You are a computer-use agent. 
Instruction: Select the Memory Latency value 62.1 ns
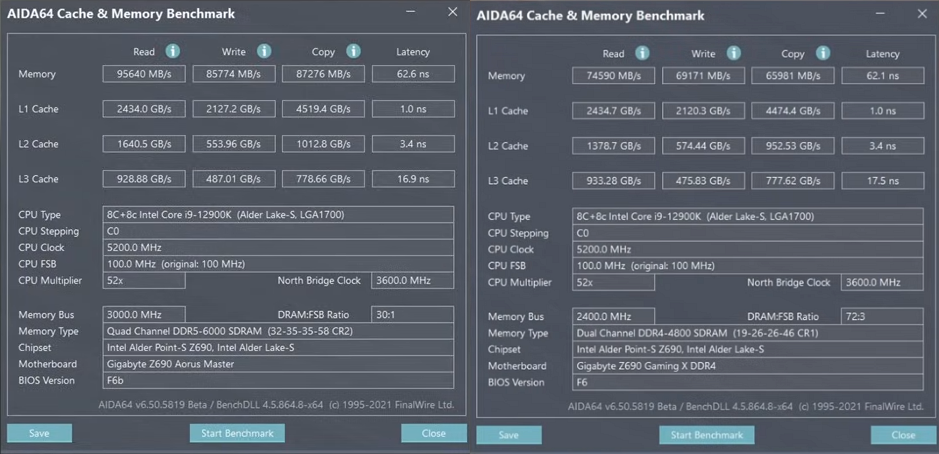tap(883, 75)
